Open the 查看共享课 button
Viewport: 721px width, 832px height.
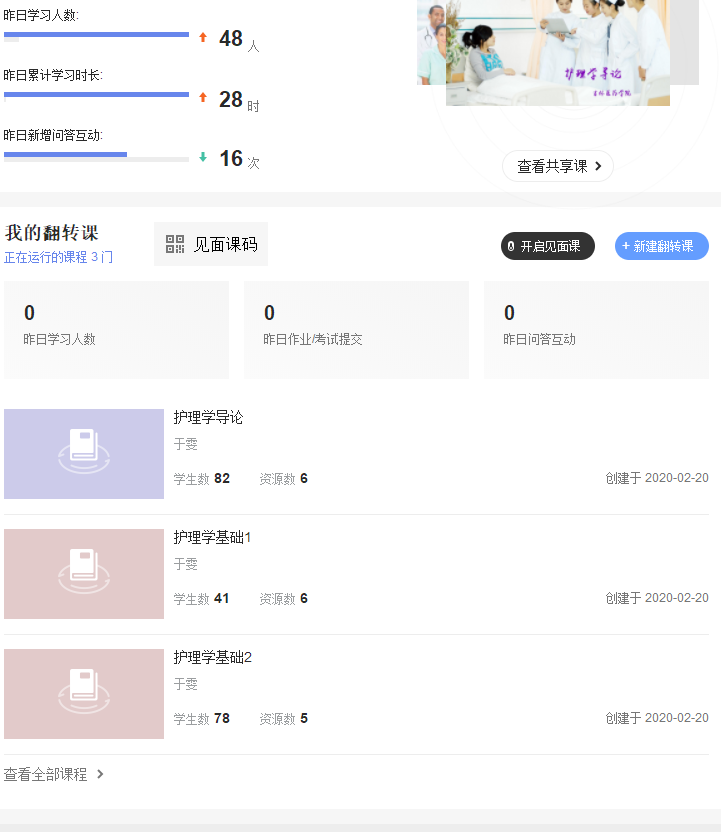(557, 166)
